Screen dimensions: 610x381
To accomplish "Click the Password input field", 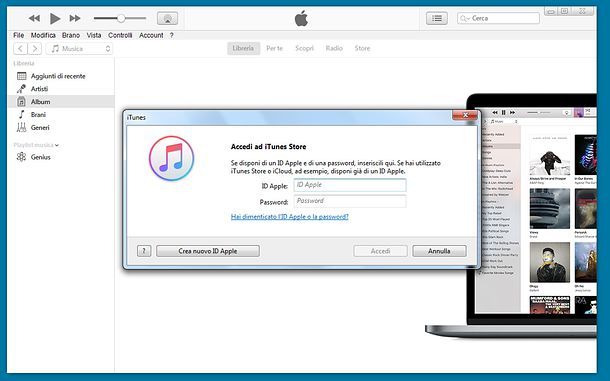I will tap(350, 201).
